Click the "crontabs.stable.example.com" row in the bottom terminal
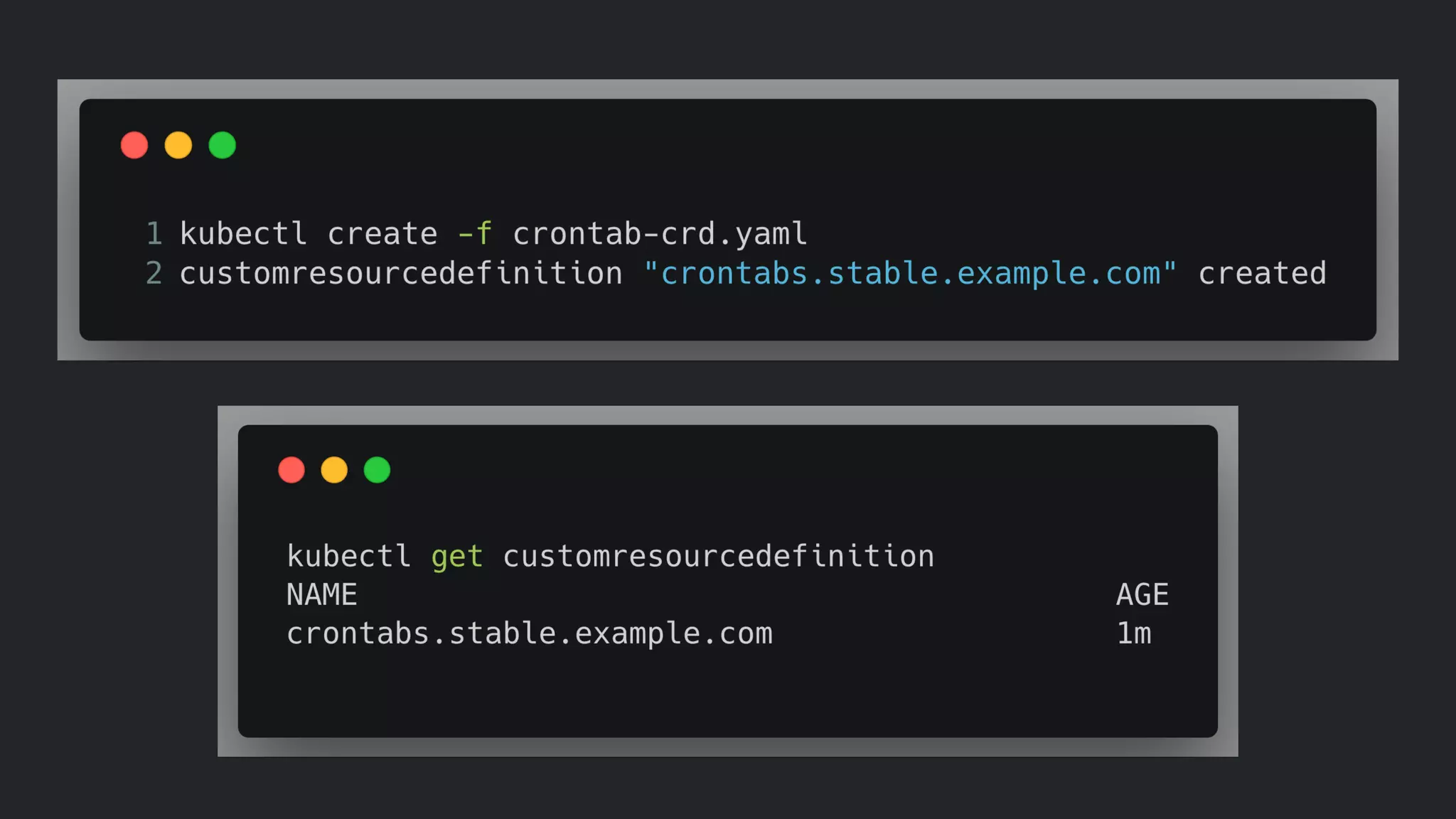The width and height of the screenshot is (1456, 819). point(529,633)
